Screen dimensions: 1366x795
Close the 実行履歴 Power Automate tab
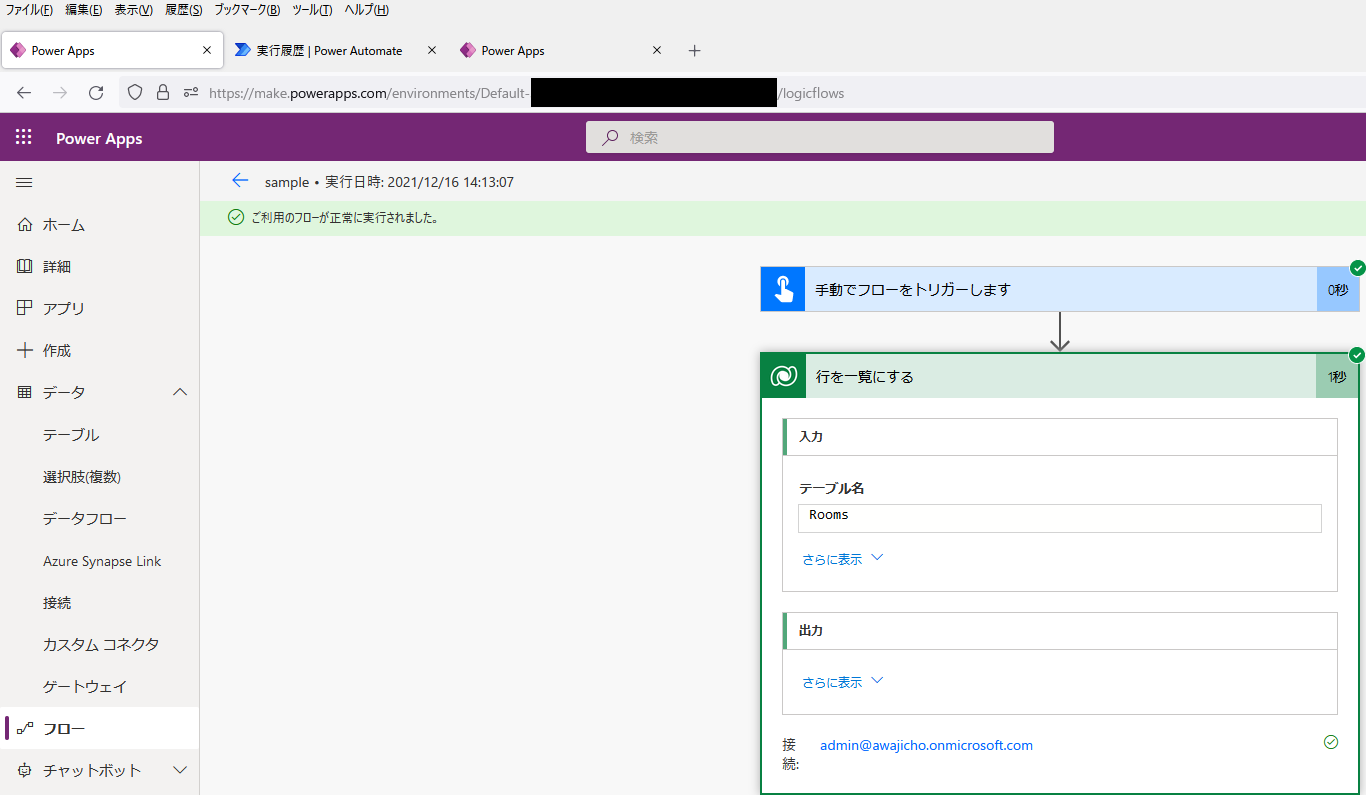(x=432, y=50)
